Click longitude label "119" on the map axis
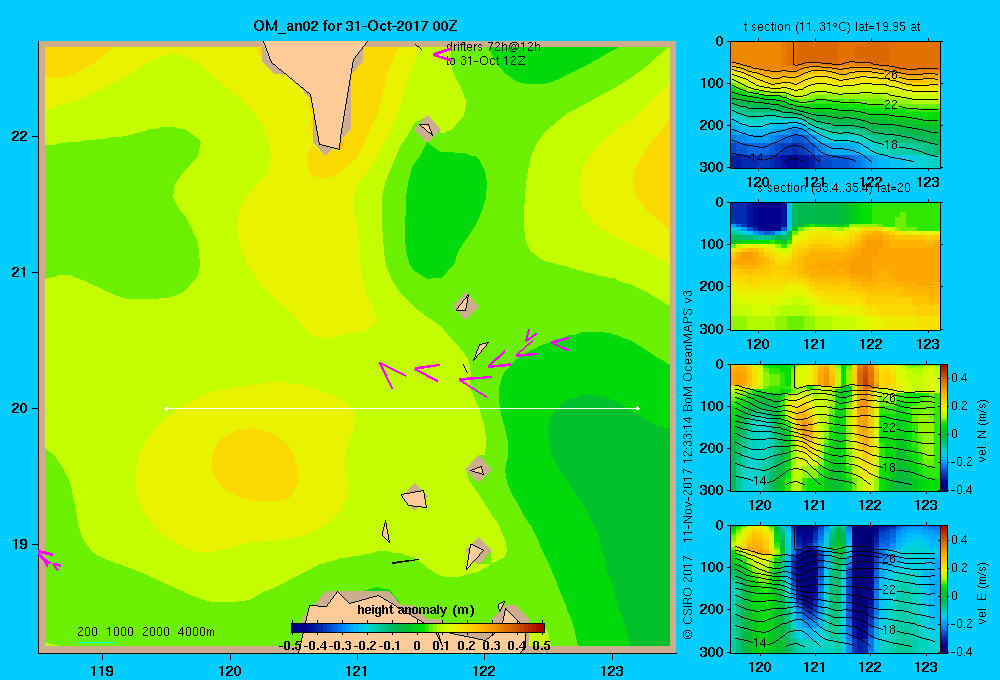Image resolution: width=1000 pixels, height=680 pixels. click(x=102, y=670)
